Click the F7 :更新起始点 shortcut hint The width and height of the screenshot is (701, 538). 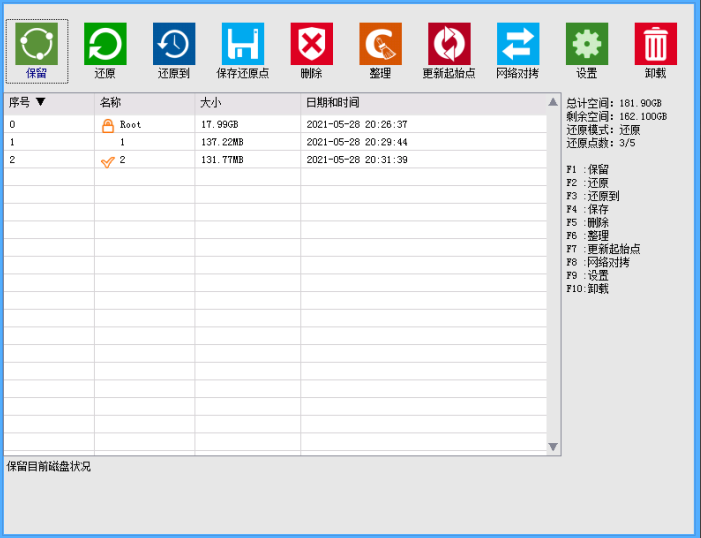pos(603,249)
